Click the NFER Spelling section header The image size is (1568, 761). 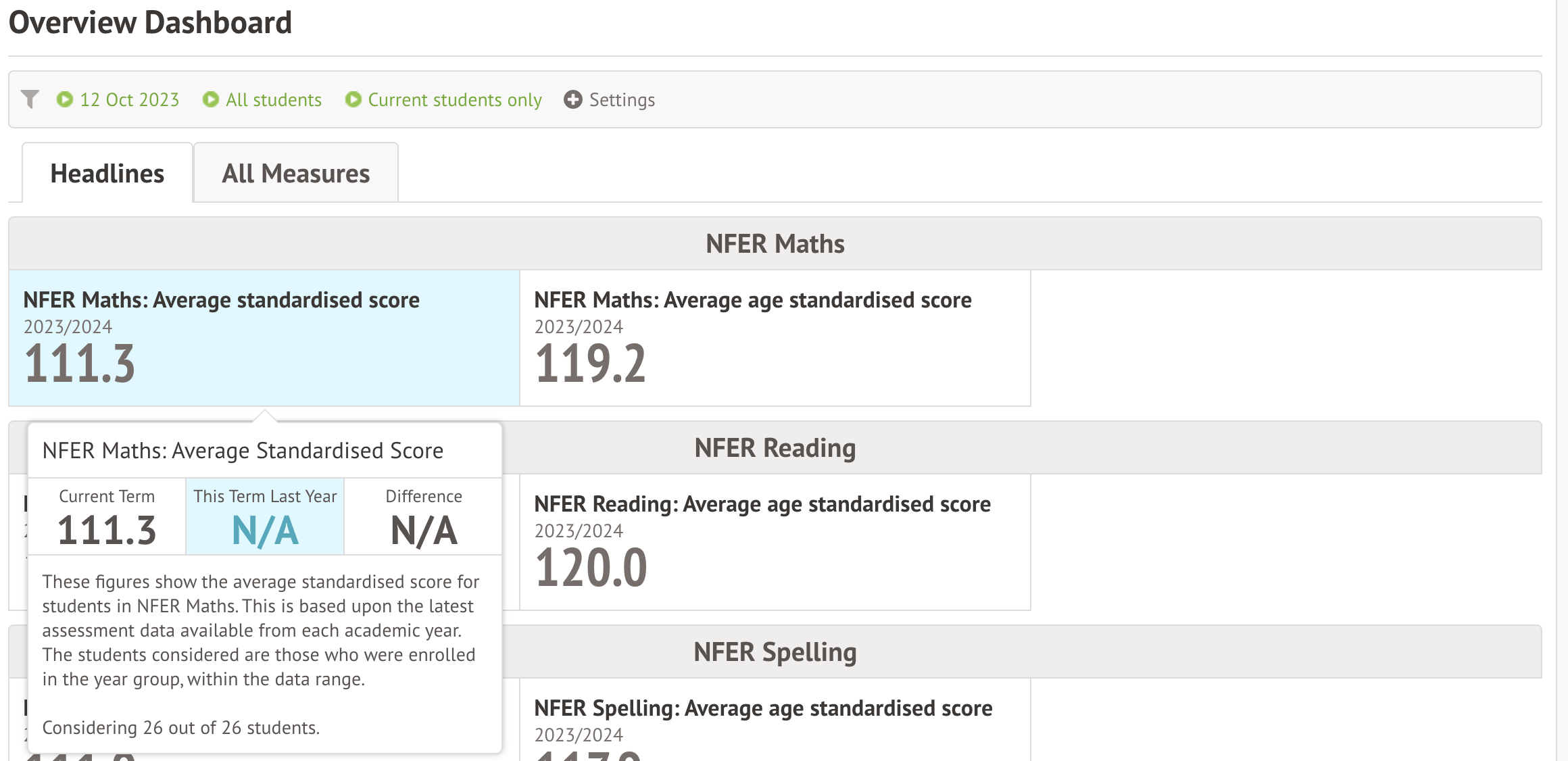point(775,652)
